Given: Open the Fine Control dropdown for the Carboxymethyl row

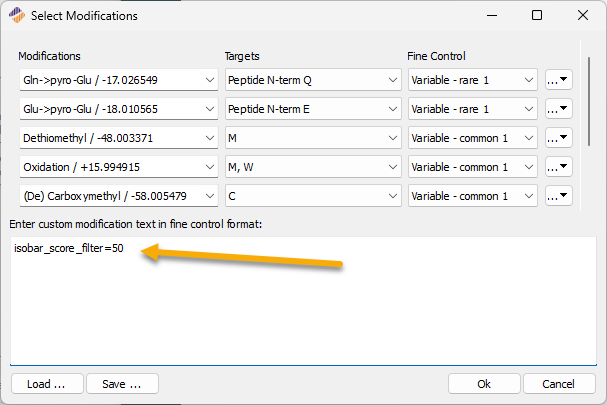Looking at the screenshot, I should [x=473, y=196].
